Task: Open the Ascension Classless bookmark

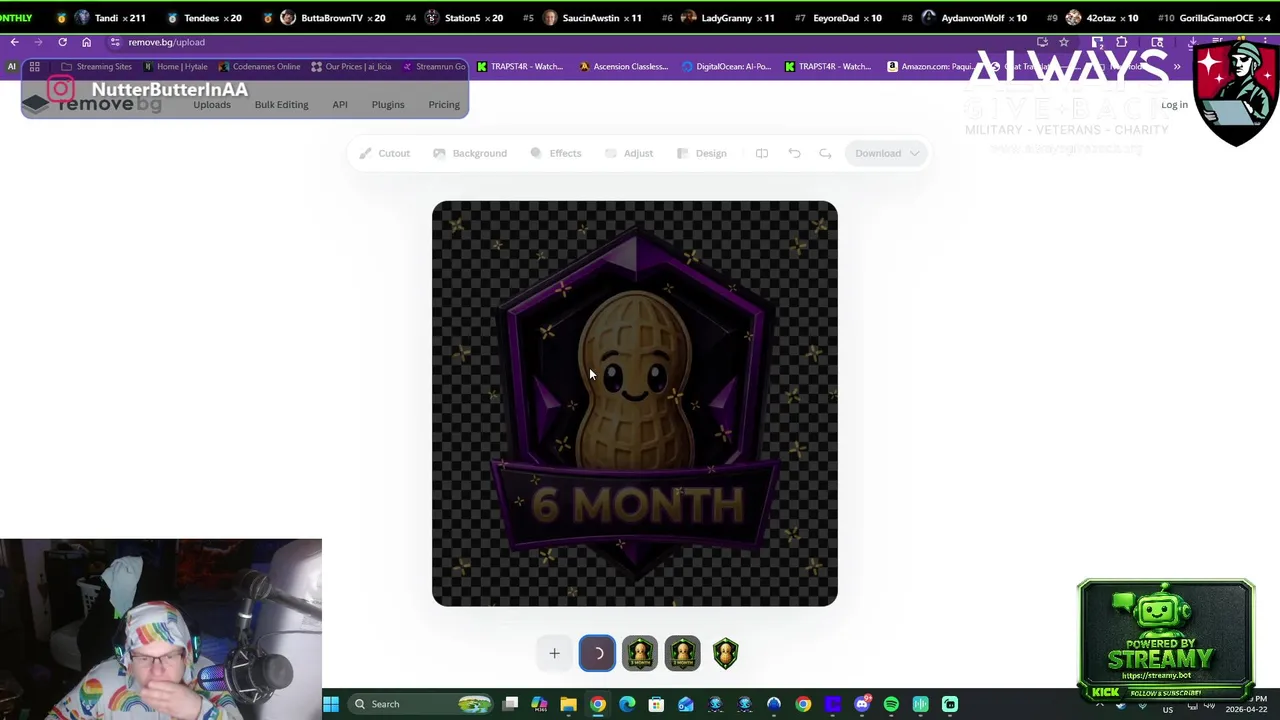Action: pyautogui.click(x=623, y=66)
